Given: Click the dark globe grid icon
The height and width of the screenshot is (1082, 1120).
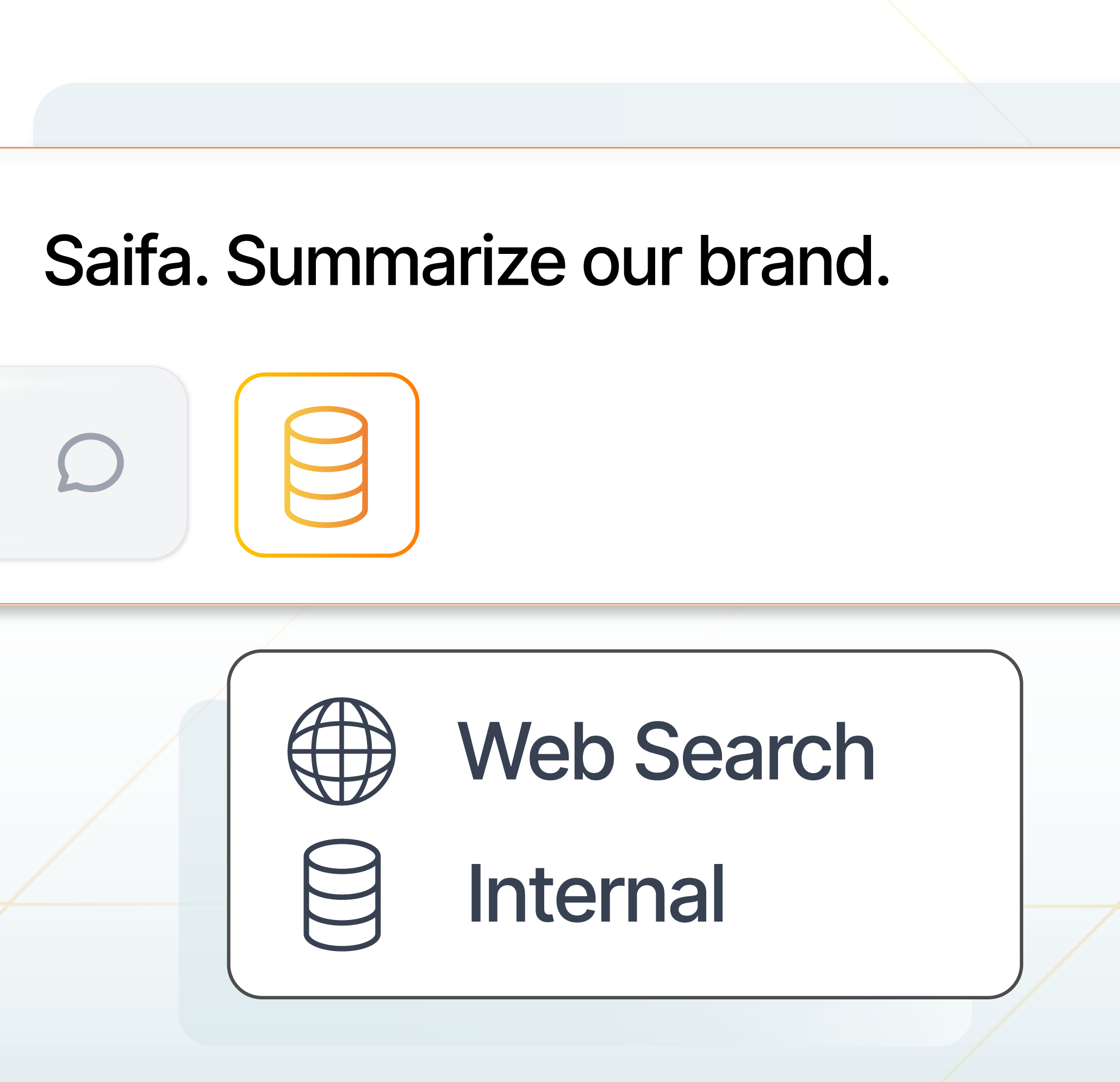Looking at the screenshot, I should coord(341,751).
